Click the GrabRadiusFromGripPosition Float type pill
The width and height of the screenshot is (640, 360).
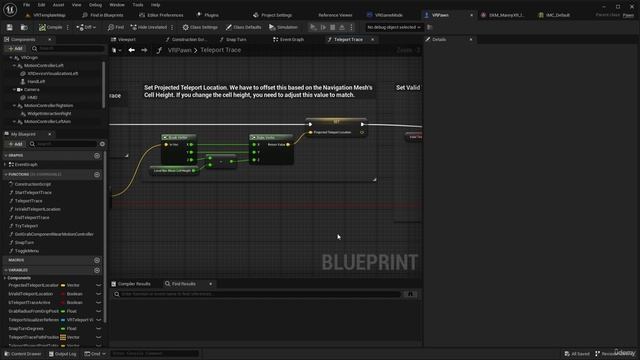pyautogui.click(x=69, y=311)
